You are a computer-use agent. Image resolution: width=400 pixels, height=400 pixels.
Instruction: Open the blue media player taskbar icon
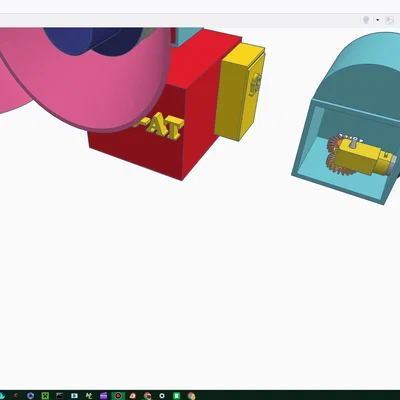(30, 396)
